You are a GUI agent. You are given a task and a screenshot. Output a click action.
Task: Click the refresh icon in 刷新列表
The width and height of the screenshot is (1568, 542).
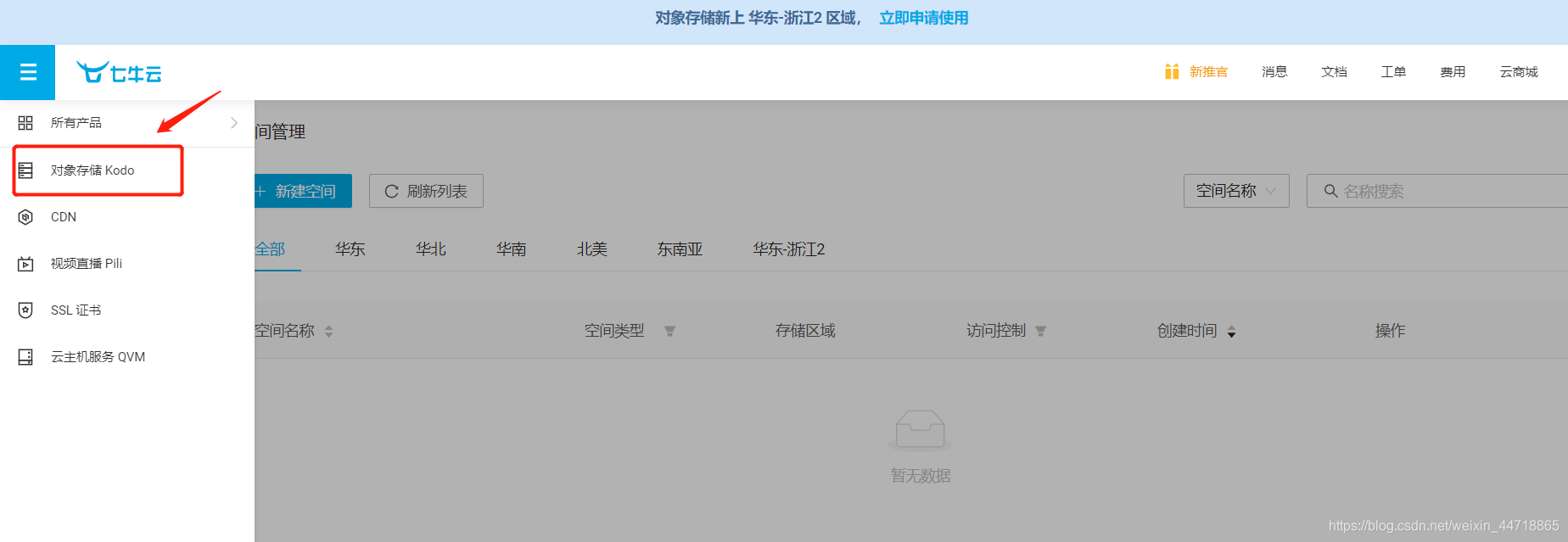point(391,192)
